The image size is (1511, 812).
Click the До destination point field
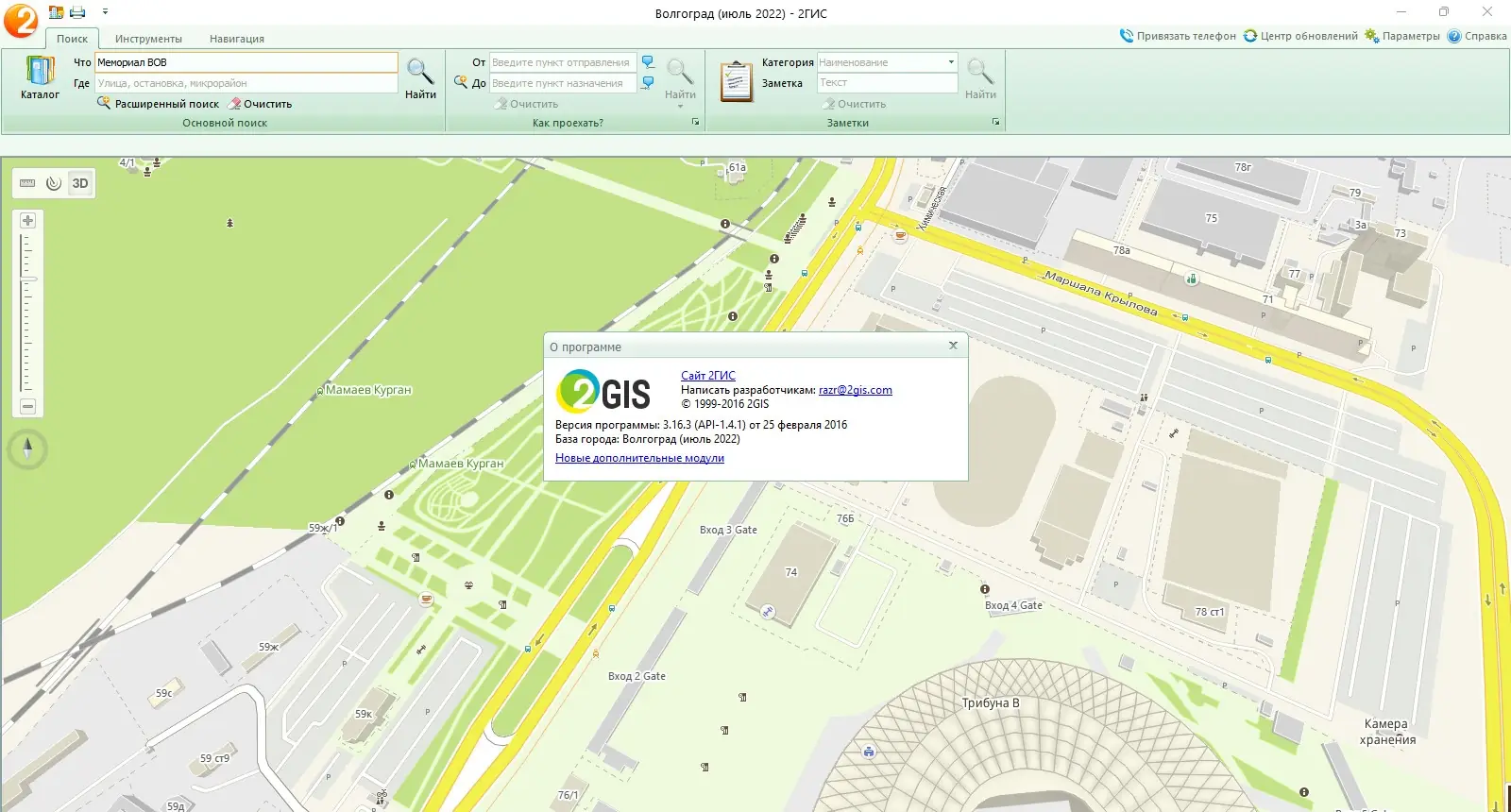click(x=563, y=83)
